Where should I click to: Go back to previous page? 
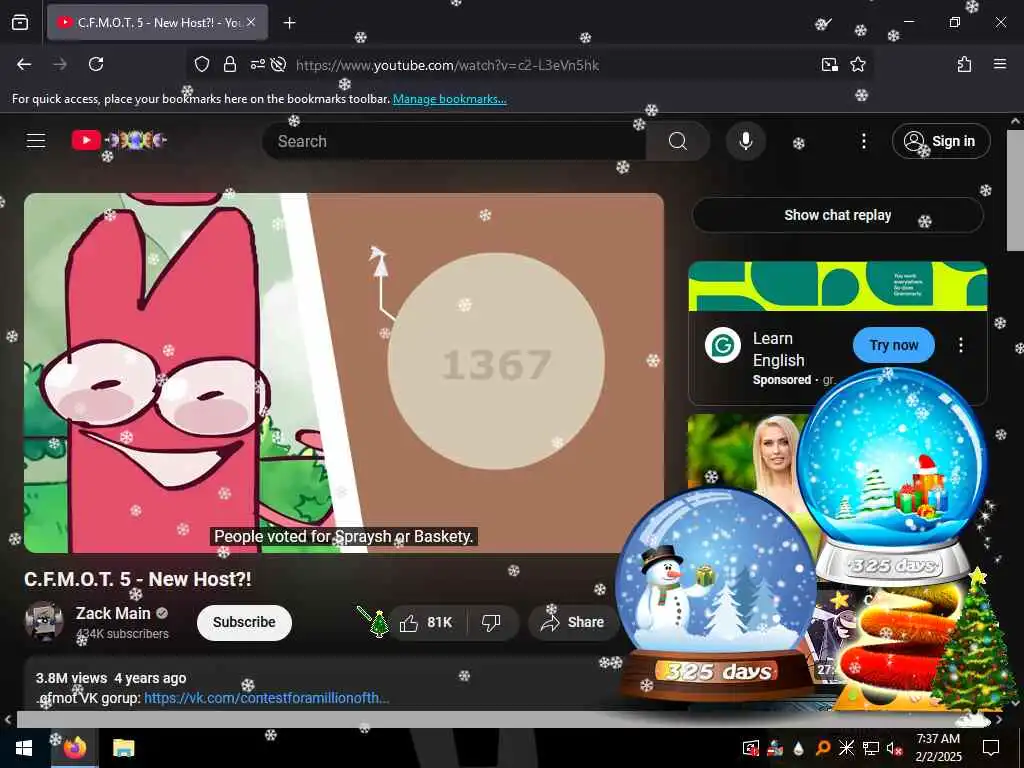tap(24, 64)
